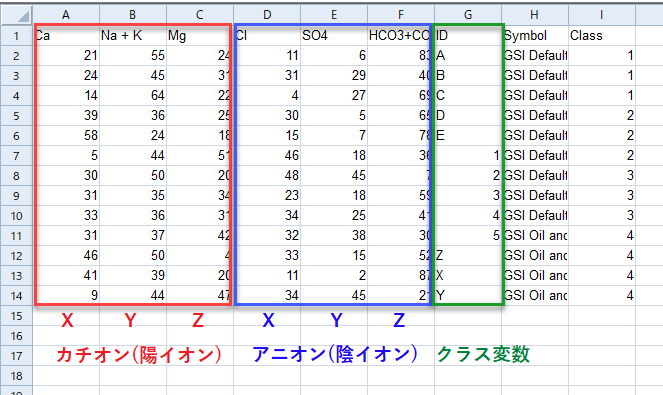
Task: Select column G header
Action: tap(468, 15)
